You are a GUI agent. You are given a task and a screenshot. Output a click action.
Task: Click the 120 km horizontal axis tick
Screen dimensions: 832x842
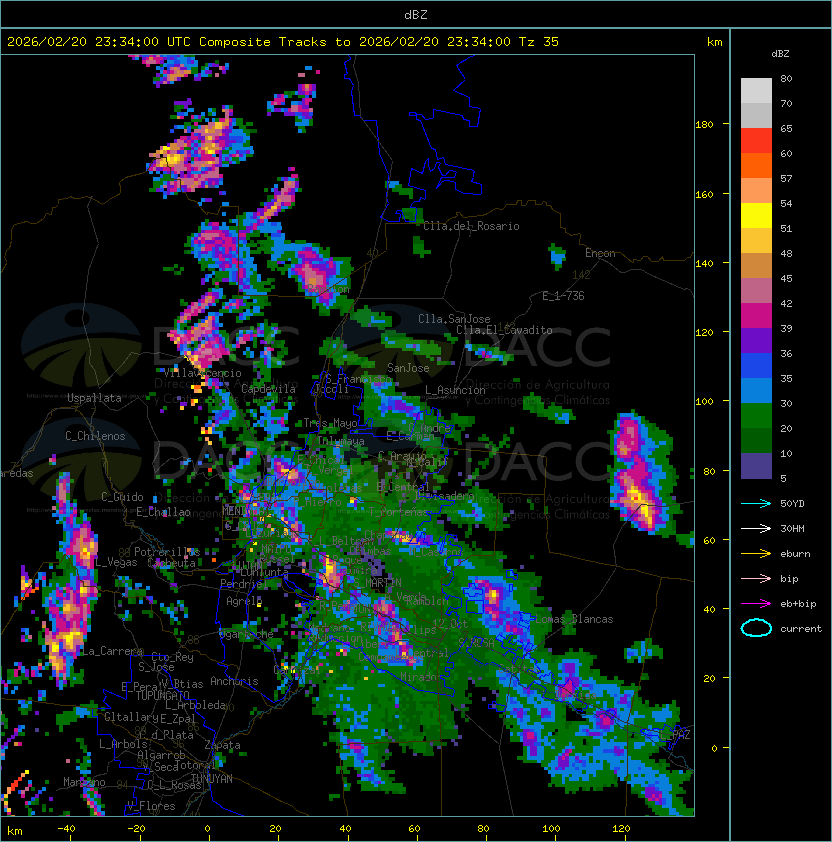coord(621,829)
